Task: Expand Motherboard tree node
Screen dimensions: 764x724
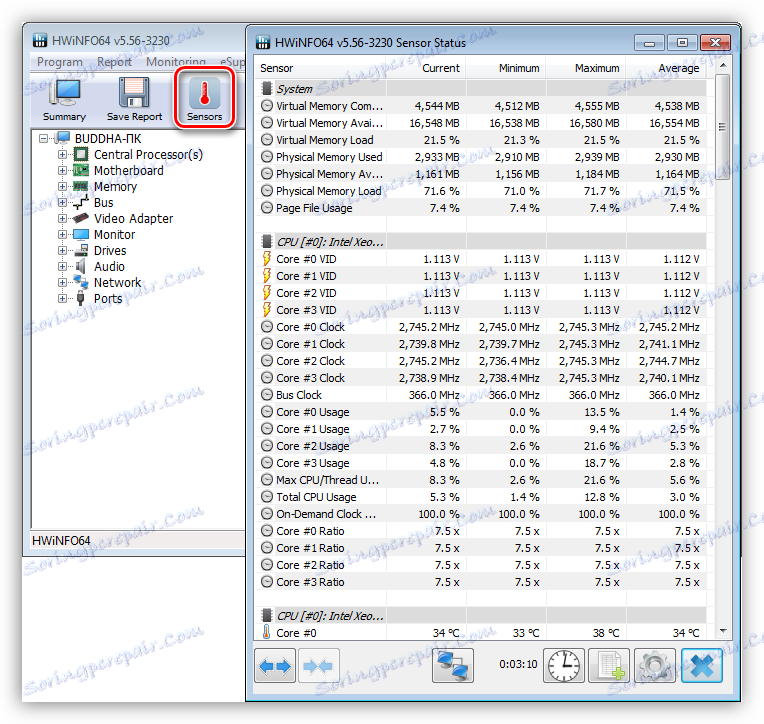Action: pos(62,171)
